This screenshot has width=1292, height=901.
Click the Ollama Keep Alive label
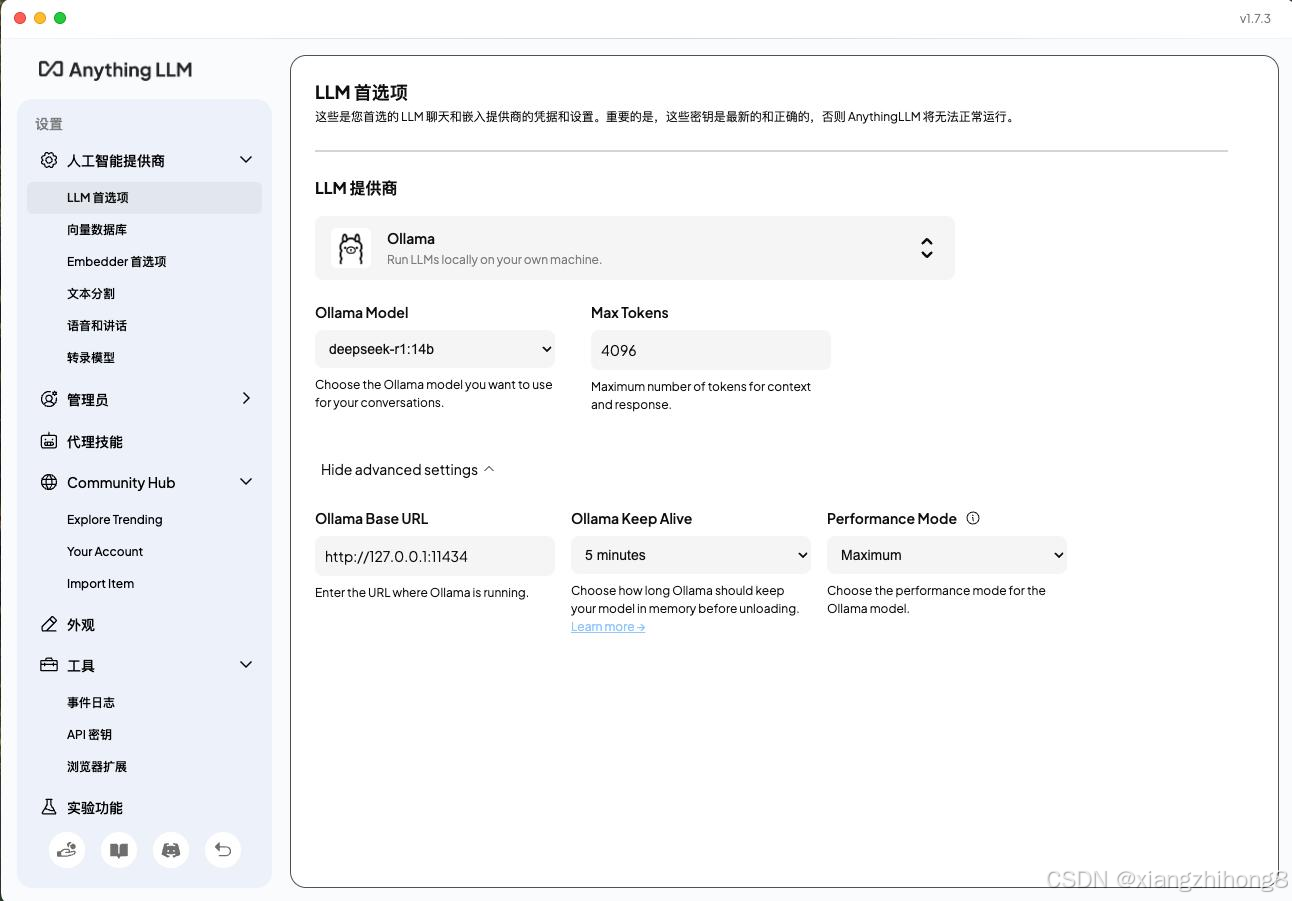click(632, 519)
